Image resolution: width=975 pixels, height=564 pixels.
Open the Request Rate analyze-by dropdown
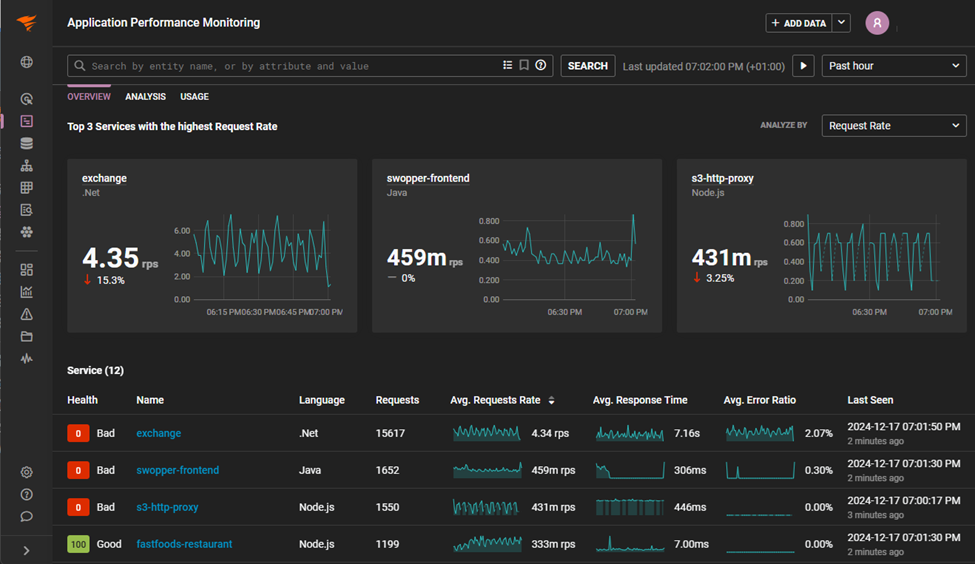(894, 126)
